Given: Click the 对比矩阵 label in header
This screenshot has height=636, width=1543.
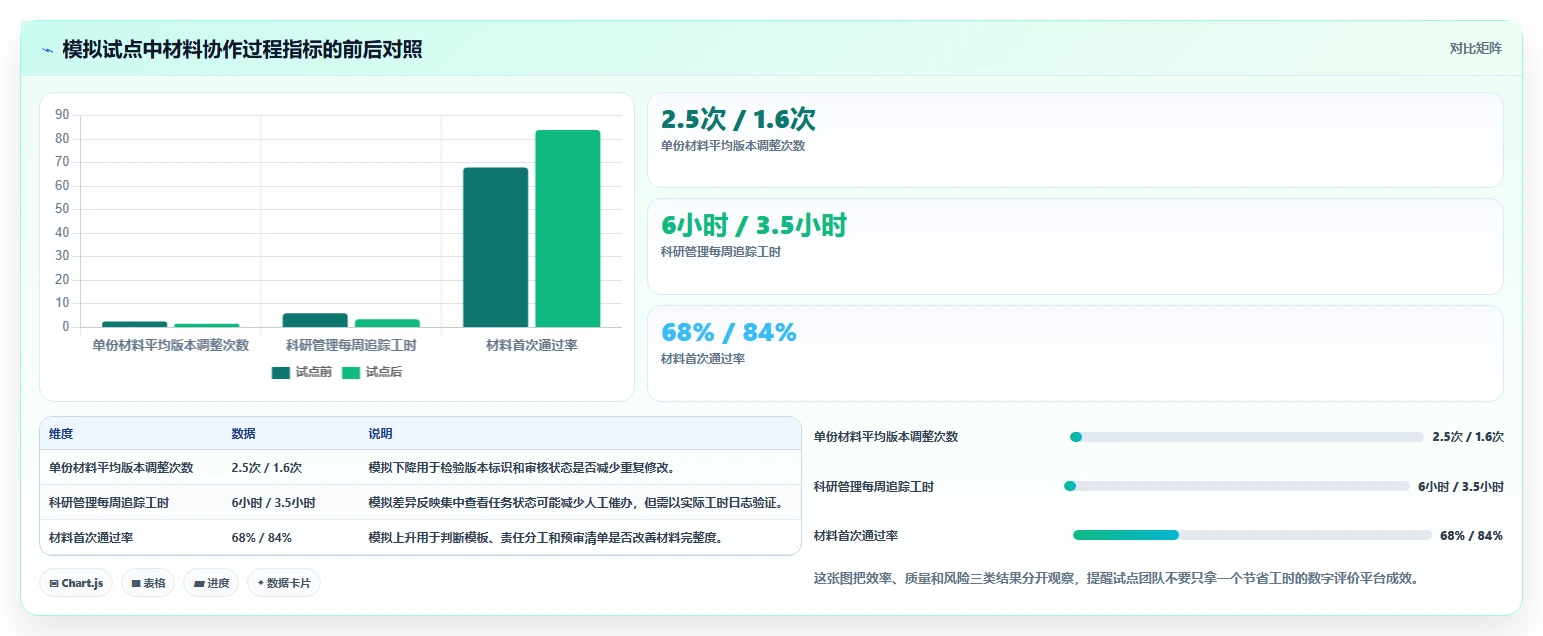Looking at the screenshot, I should pos(1475,48).
